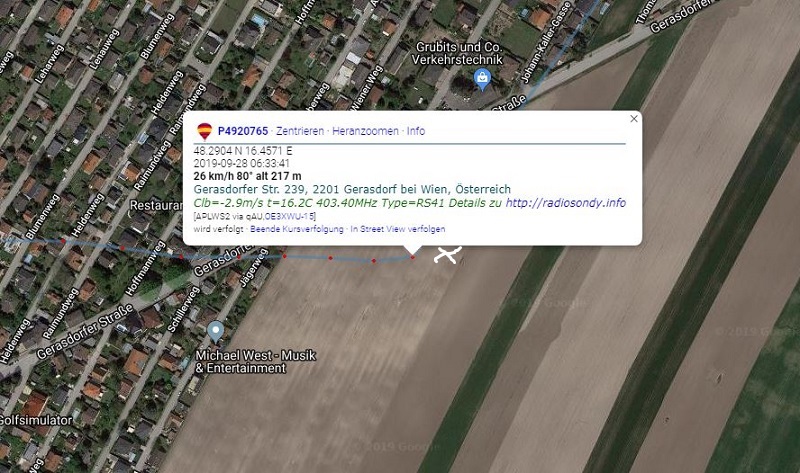
Task: Click the Golfsimulator place label
Action: point(36,420)
